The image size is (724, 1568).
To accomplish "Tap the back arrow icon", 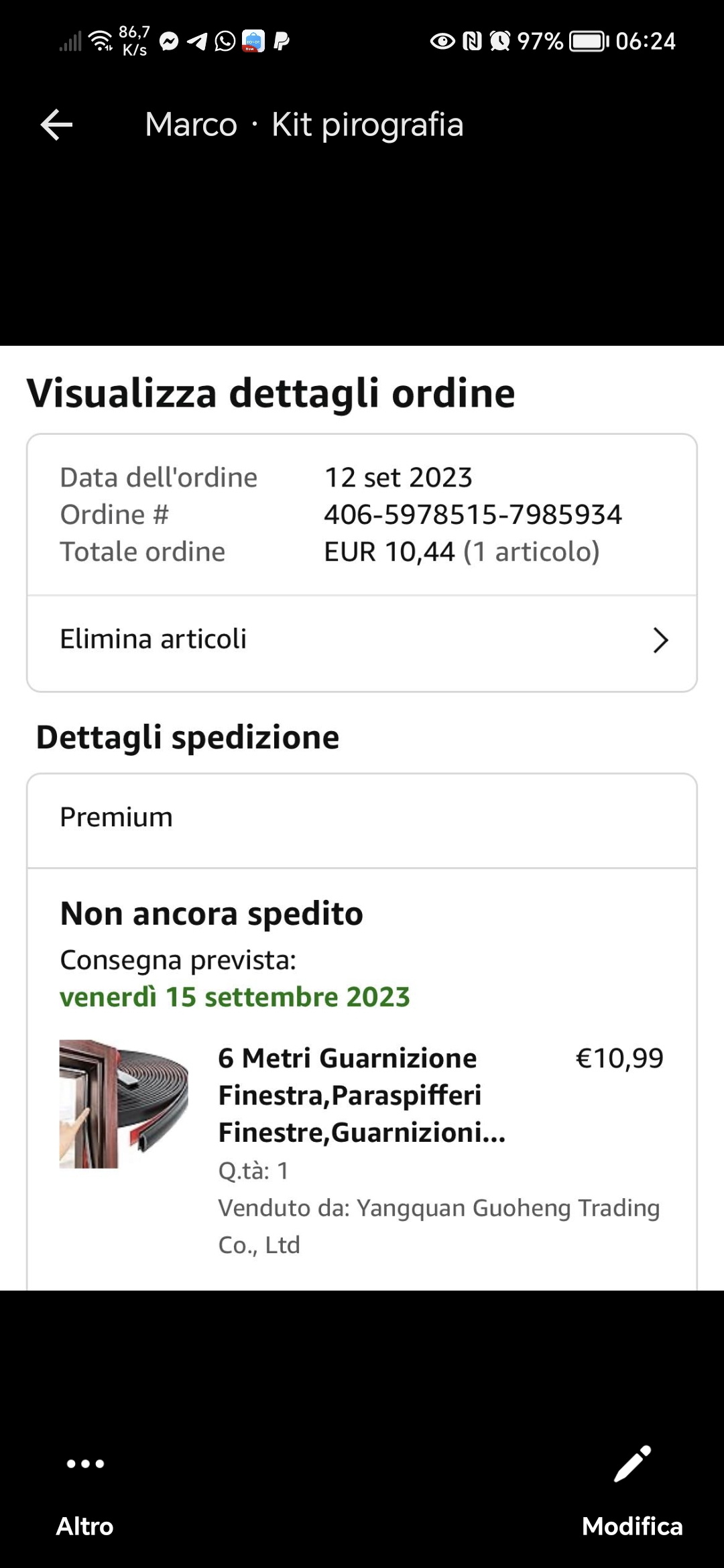I will (x=56, y=125).
